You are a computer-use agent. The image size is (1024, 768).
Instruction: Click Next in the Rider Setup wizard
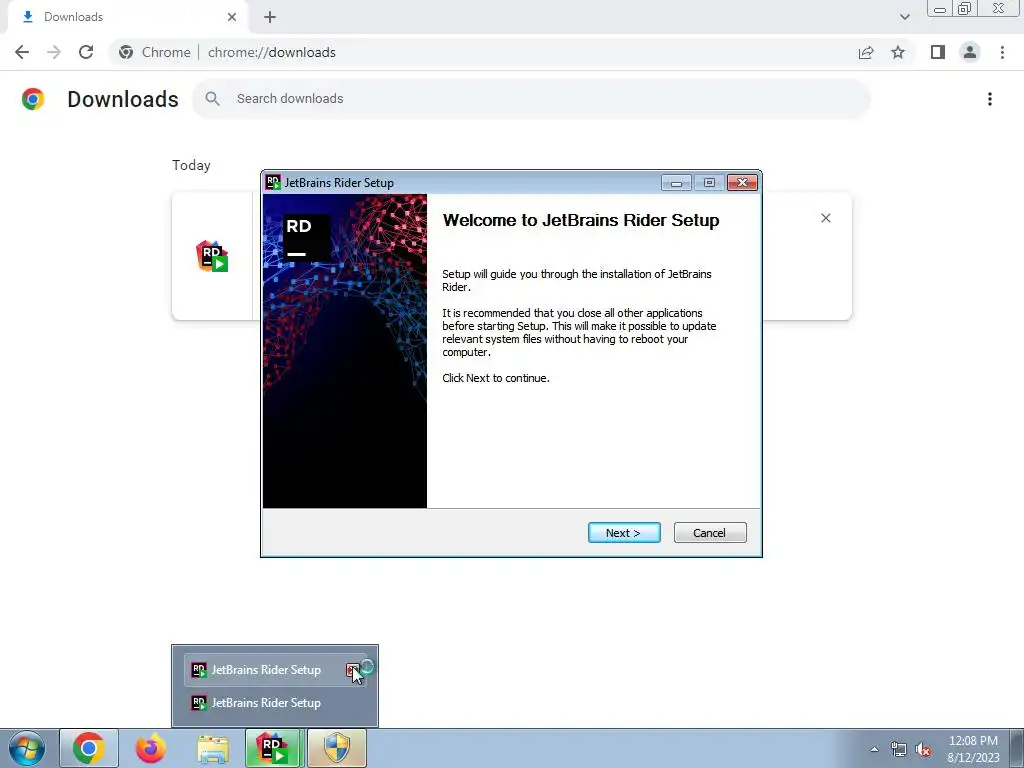pos(624,533)
